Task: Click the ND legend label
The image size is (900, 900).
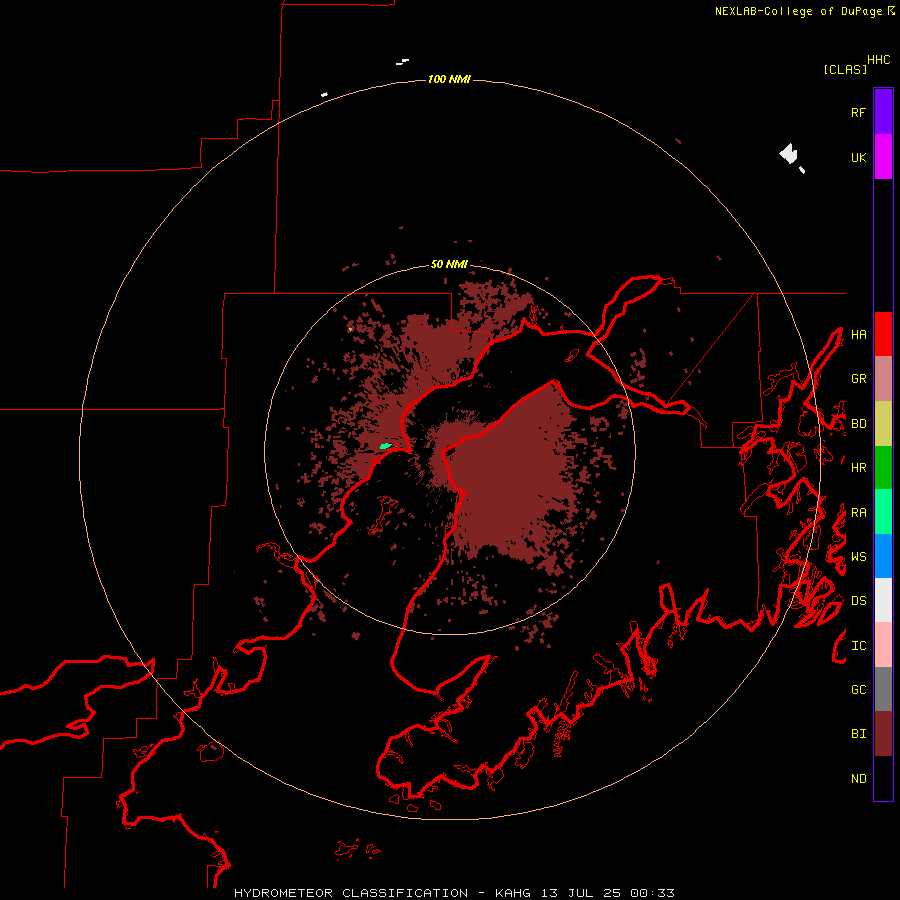Action: (858, 779)
